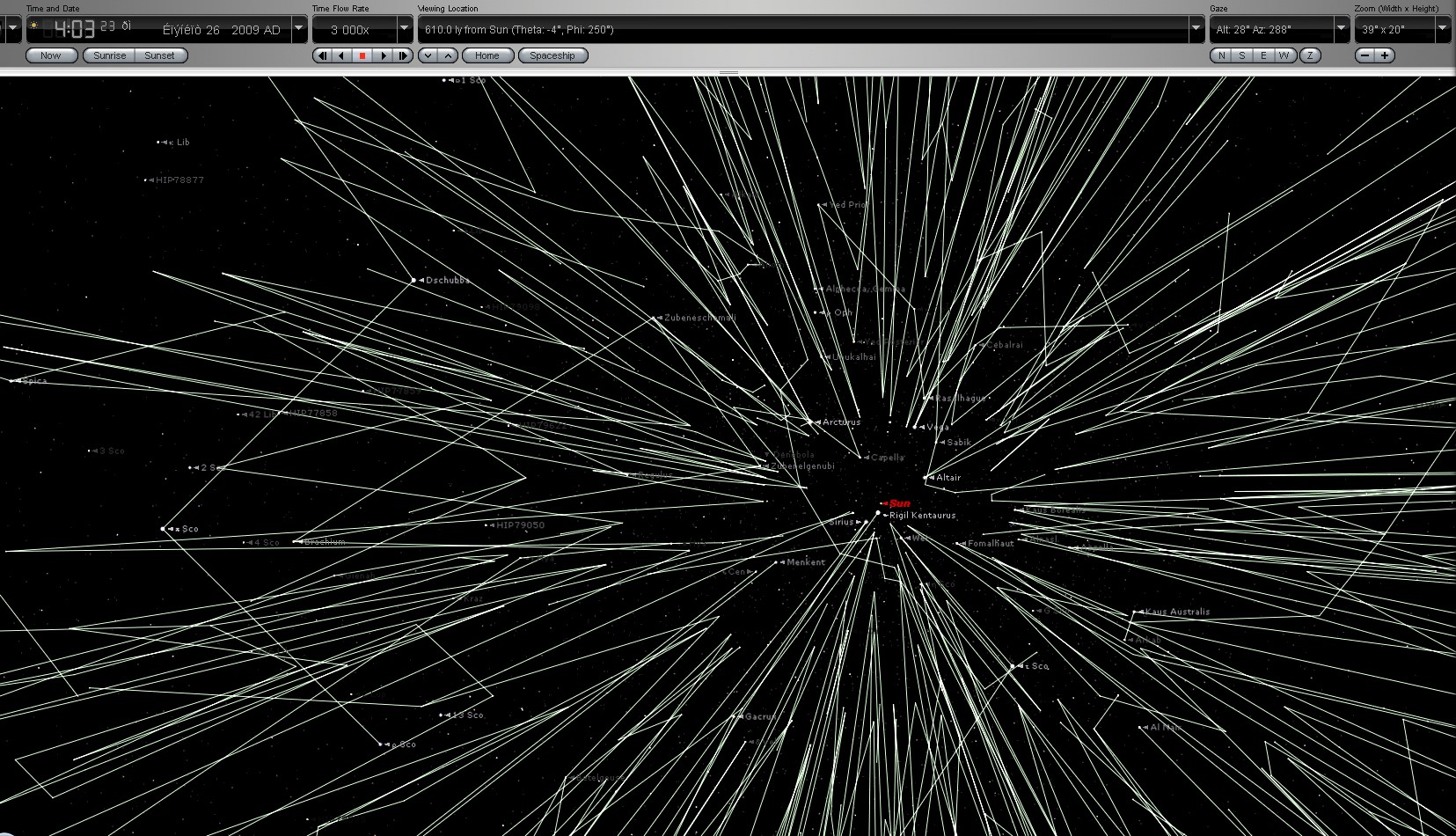Expand the Viewing Location dropdown
1456x836 pixels.
[1196, 29]
